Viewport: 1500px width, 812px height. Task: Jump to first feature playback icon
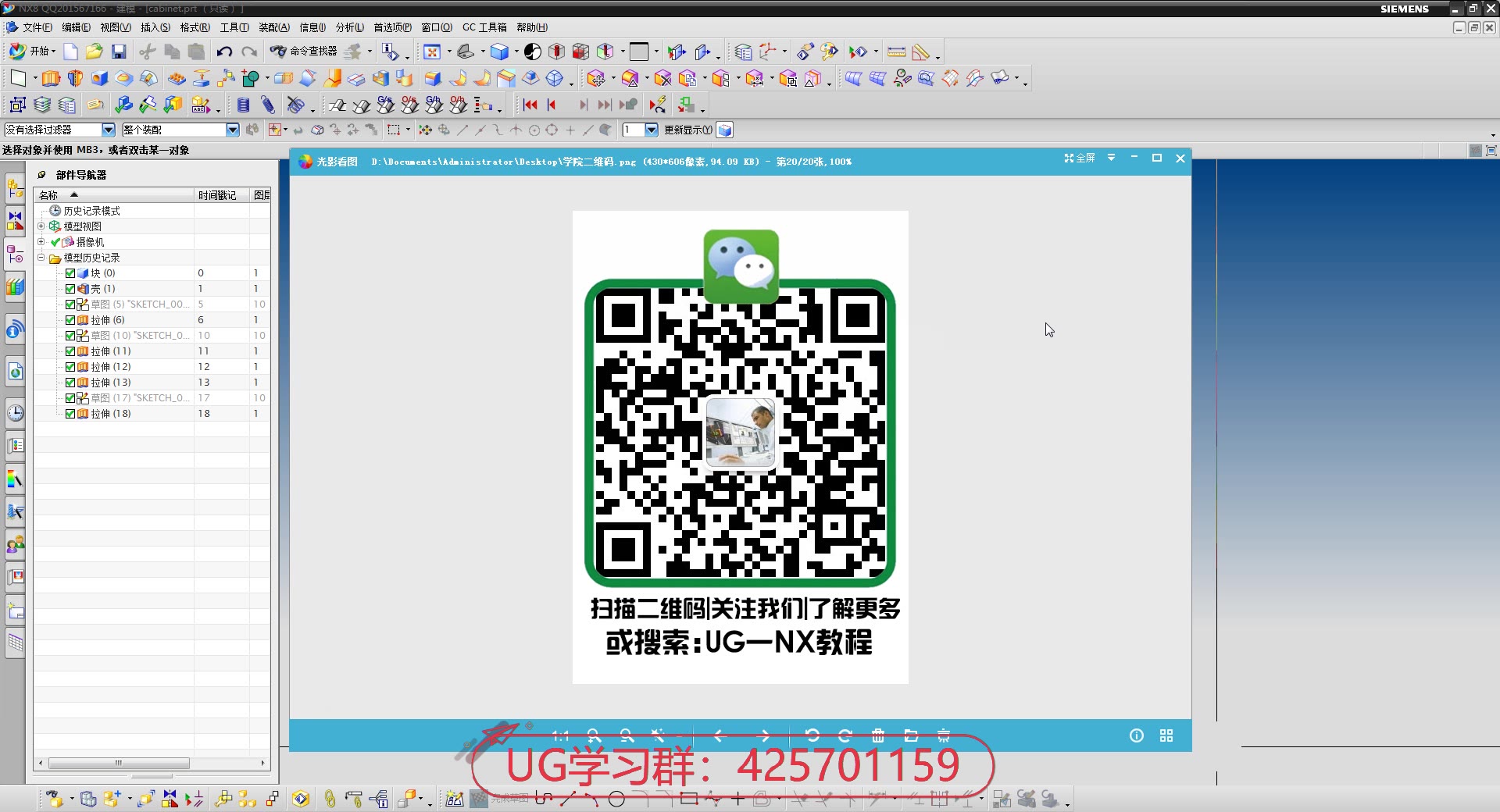tap(530, 105)
